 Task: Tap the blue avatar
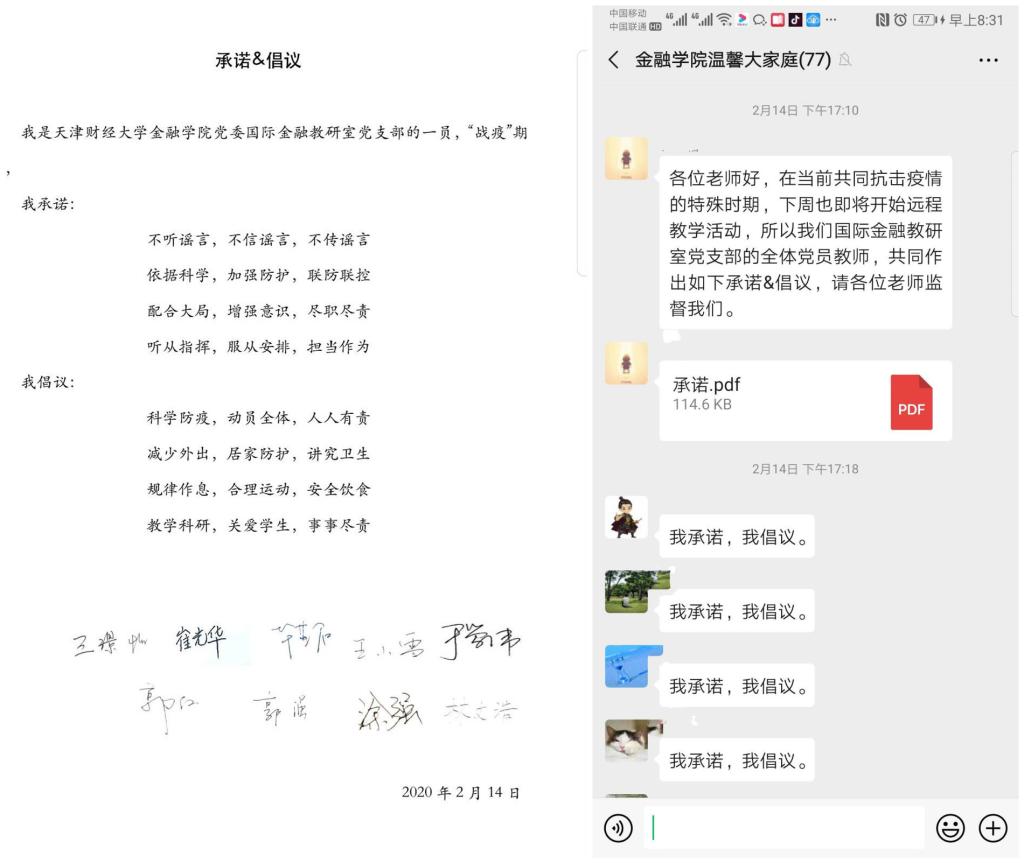click(626, 666)
